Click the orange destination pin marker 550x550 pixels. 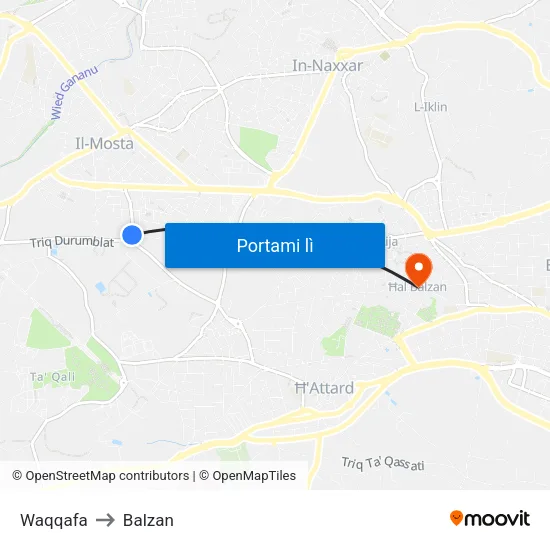pyautogui.click(x=418, y=270)
